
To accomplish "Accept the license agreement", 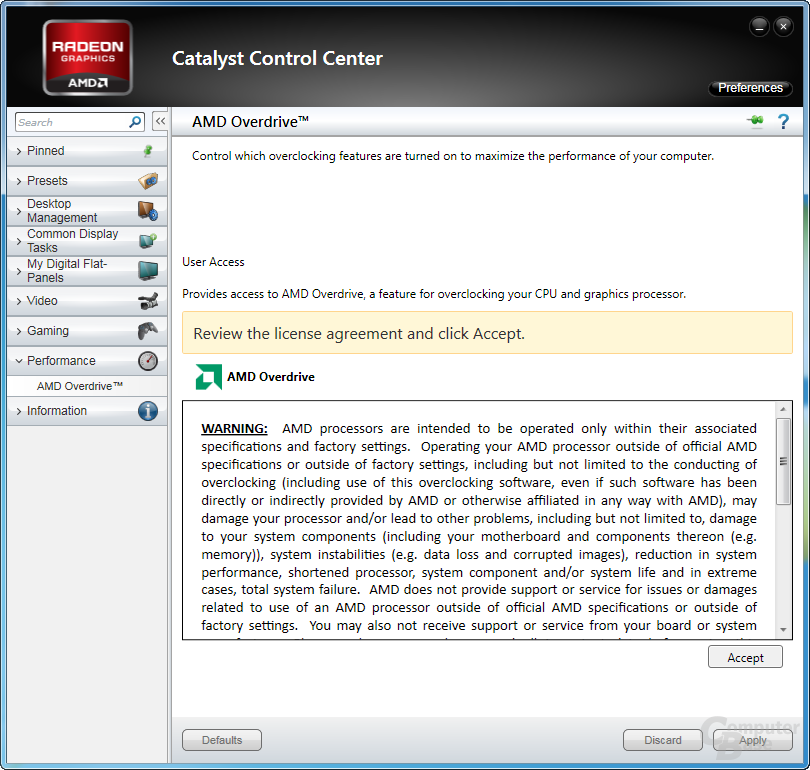I will [x=745, y=657].
